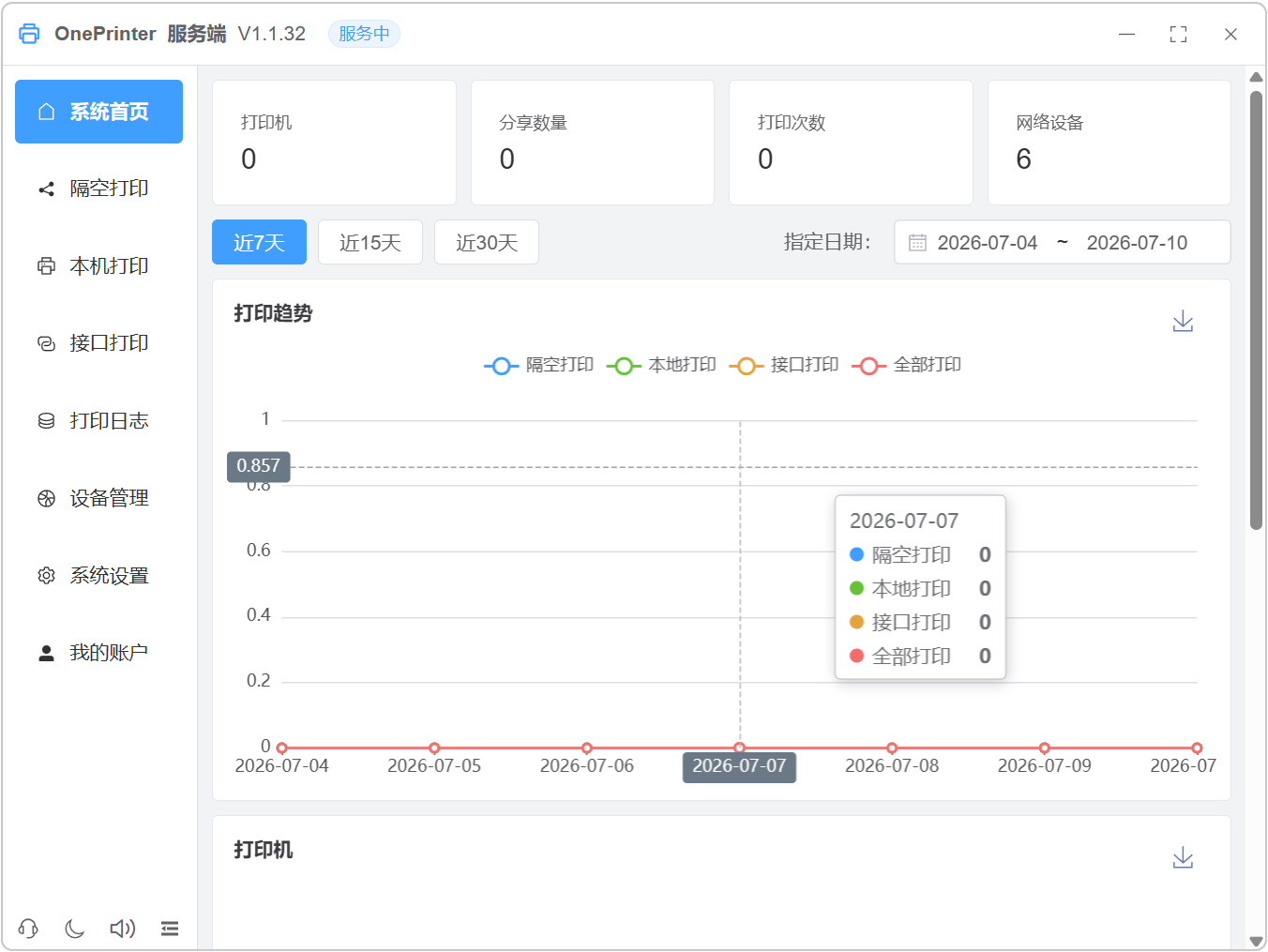Go to 隔空打印 in the sidebar
The image size is (1268, 952).
pos(98,189)
